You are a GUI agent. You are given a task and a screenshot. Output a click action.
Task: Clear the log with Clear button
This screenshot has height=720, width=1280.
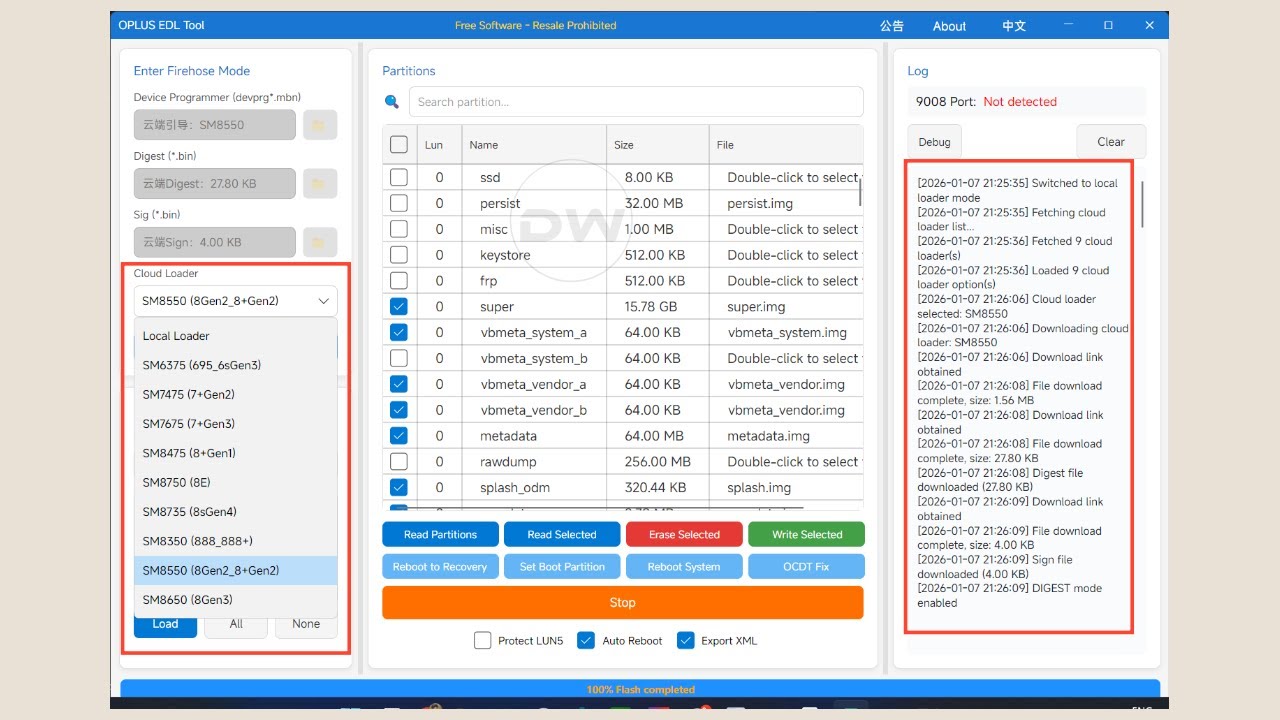1111,142
